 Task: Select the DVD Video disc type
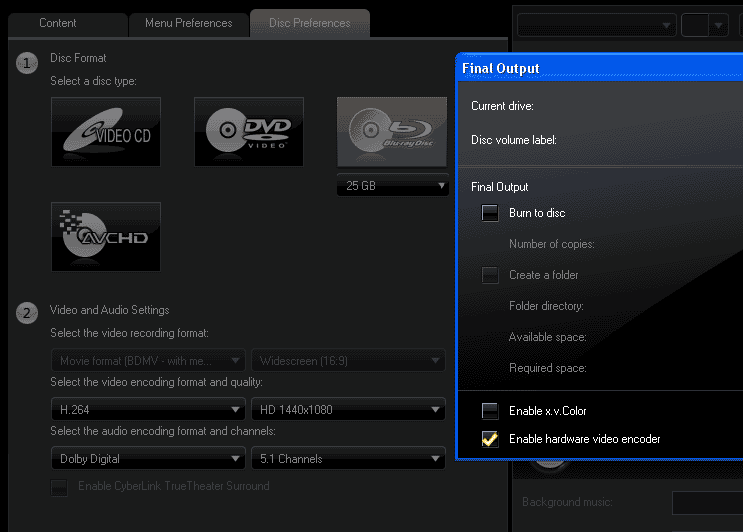[x=249, y=132]
